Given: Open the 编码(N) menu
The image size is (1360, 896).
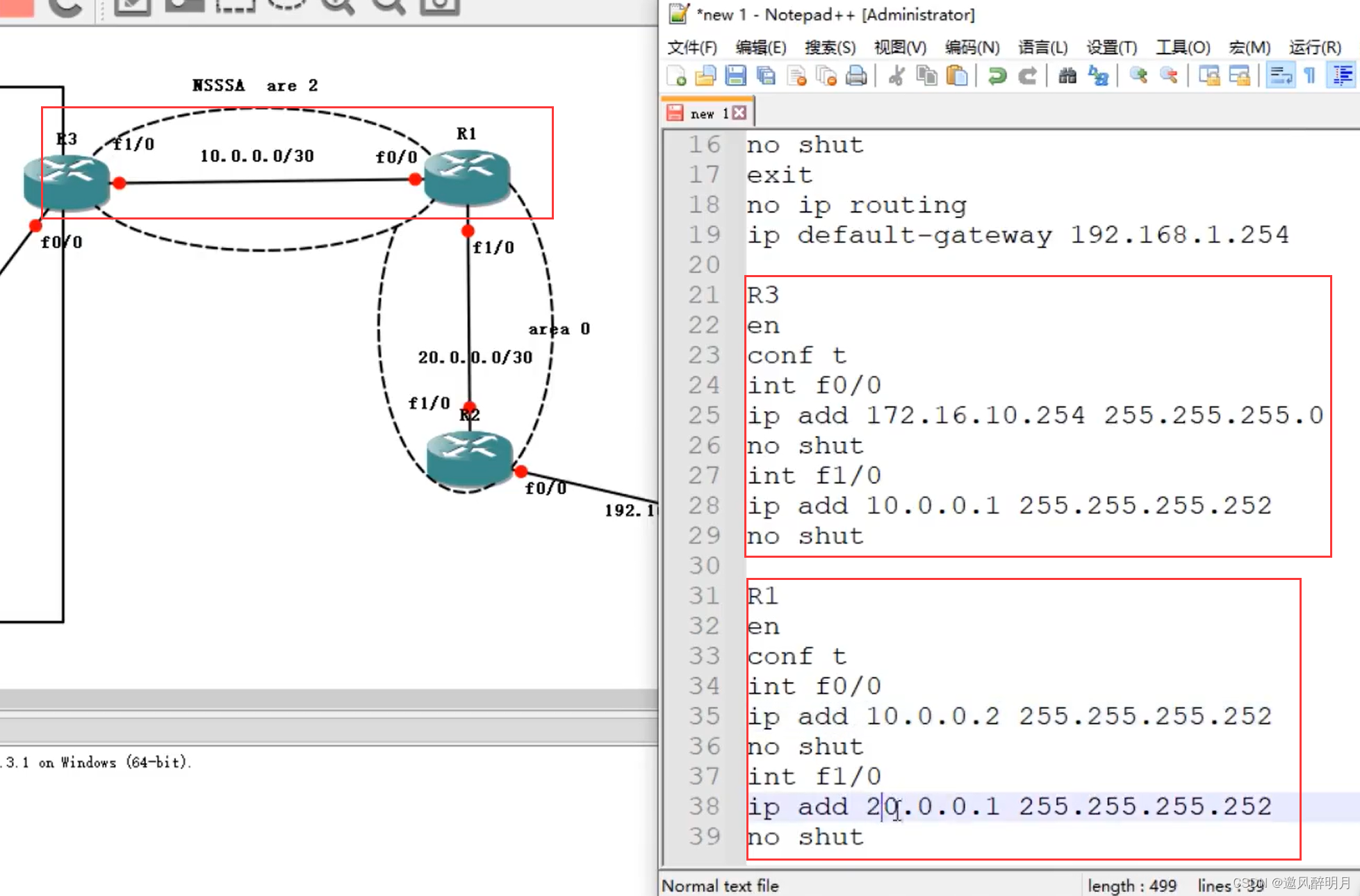Looking at the screenshot, I should (972, 47).
